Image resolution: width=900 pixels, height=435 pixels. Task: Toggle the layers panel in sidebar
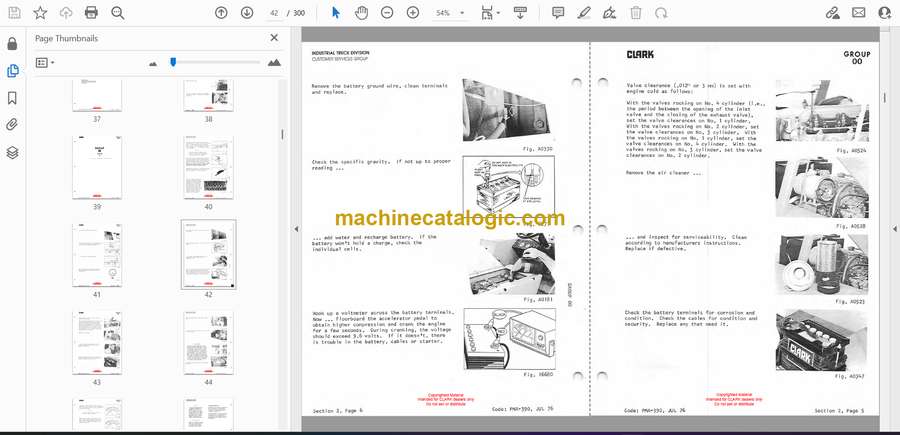(x=12, y=152)
